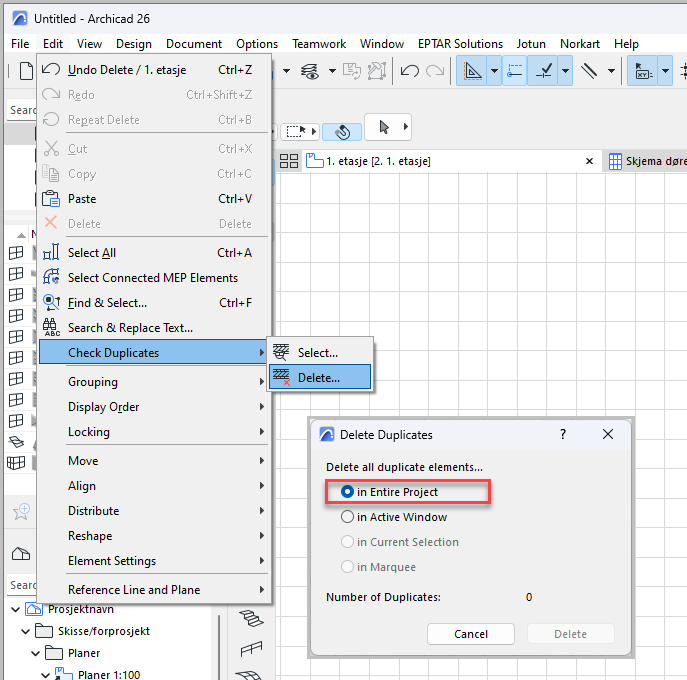Click the Undo arrow icon in toolbar

[410, 71]
